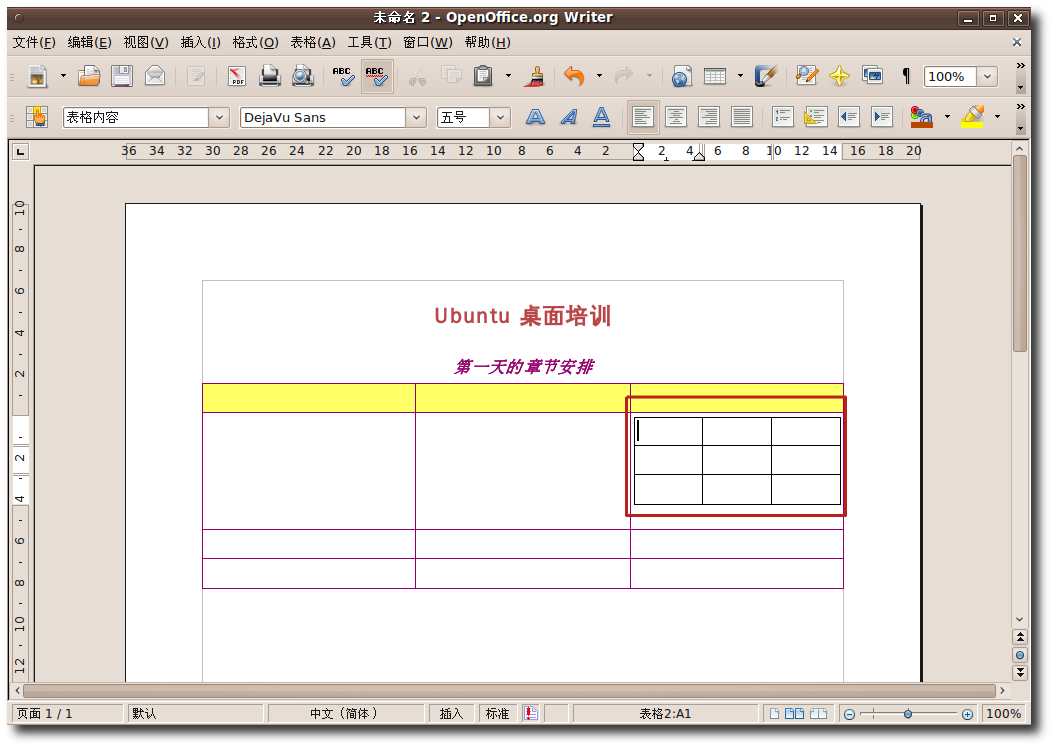Open the Navigator star icon
This screenshot has height=748, width=1054.
point(839,76)
